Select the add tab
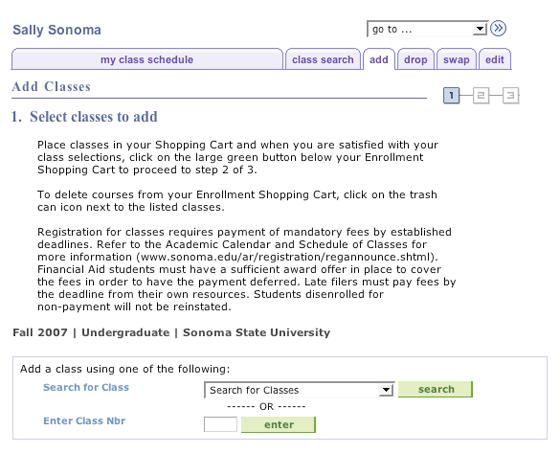This screenshot has height=454, width=560. tap(379, 59)
